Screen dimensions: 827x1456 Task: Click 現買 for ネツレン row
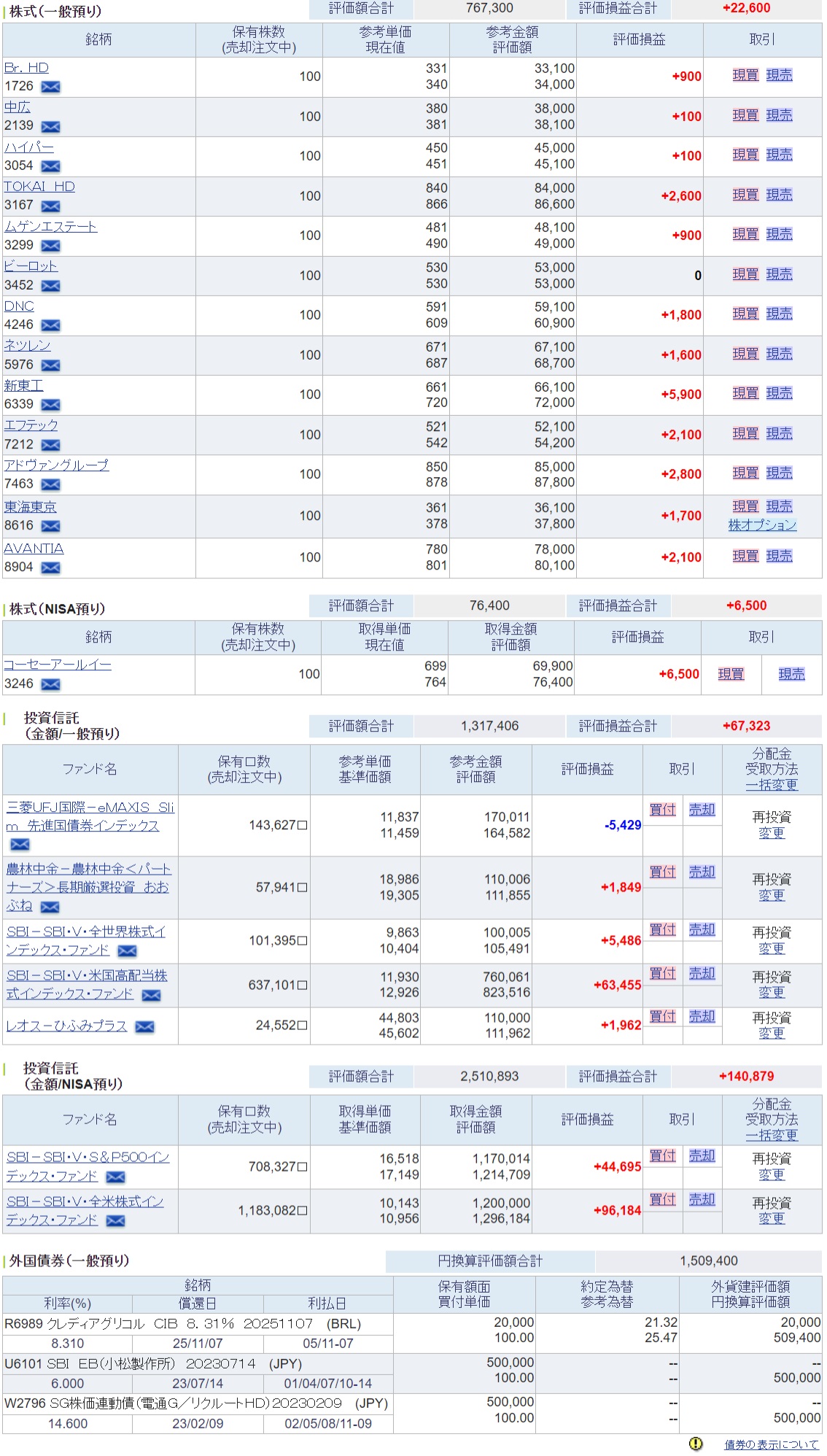pos(745,354)
